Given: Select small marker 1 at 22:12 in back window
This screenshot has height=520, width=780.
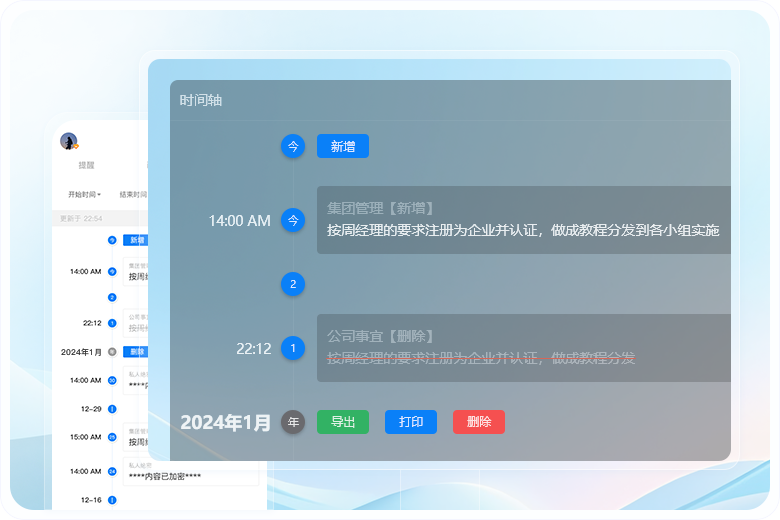Looking at the screenshot, I should point(112,323).
